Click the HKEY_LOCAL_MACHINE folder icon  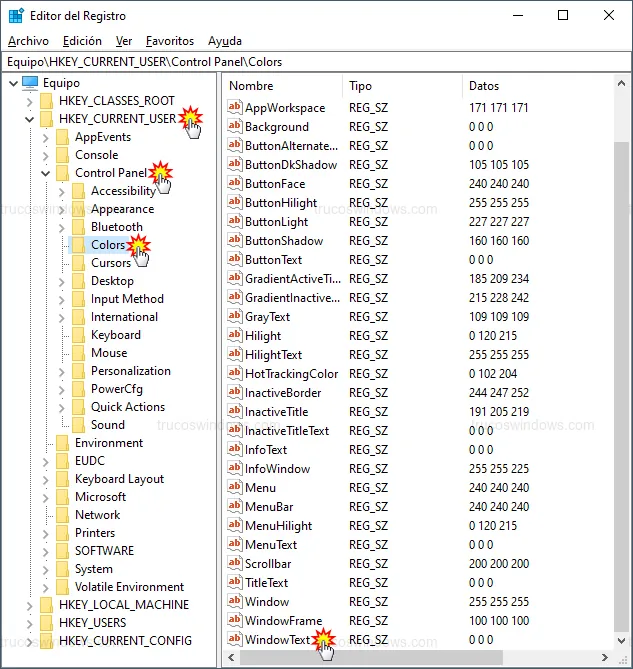[46, 605]
